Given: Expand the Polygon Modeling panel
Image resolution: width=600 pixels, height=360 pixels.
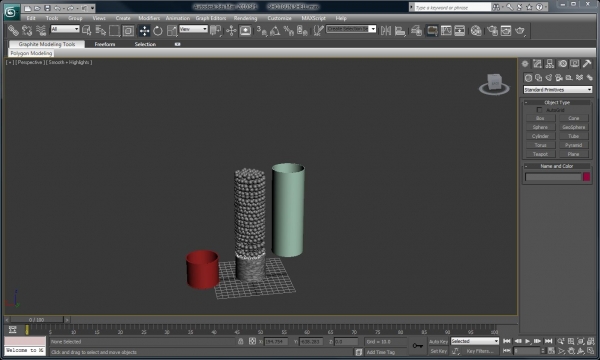Looking at the screenshot, I should (x=31, y=53).
